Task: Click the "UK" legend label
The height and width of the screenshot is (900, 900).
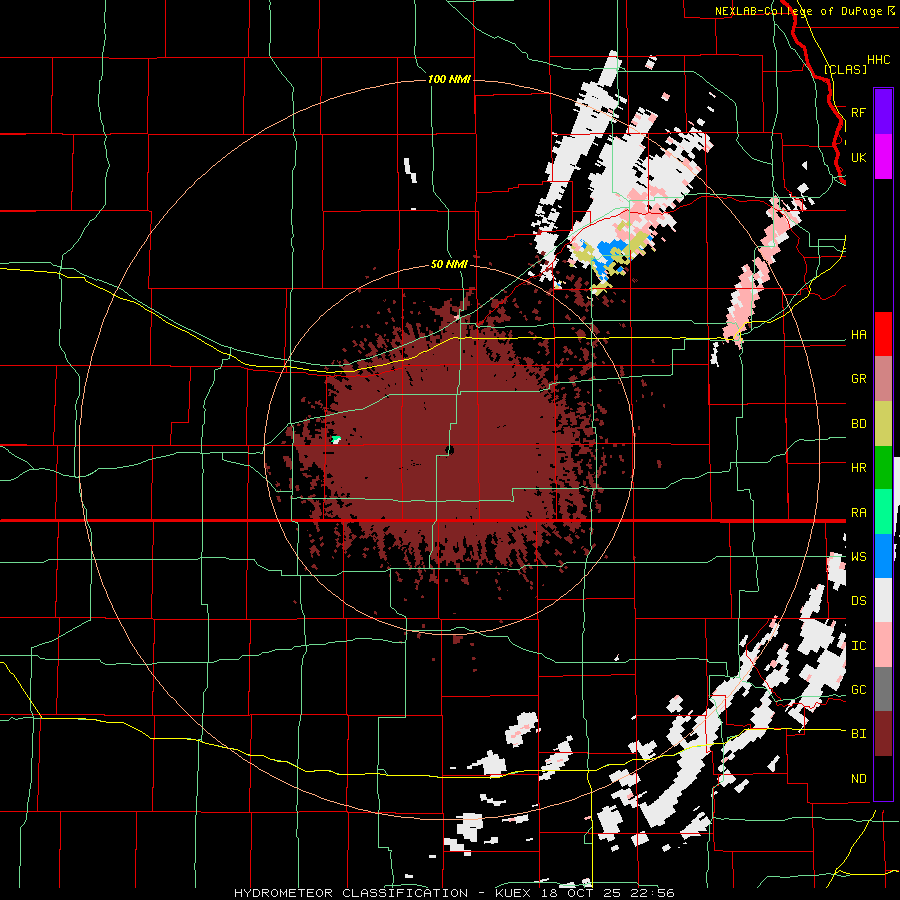Action: pos(858,157)
